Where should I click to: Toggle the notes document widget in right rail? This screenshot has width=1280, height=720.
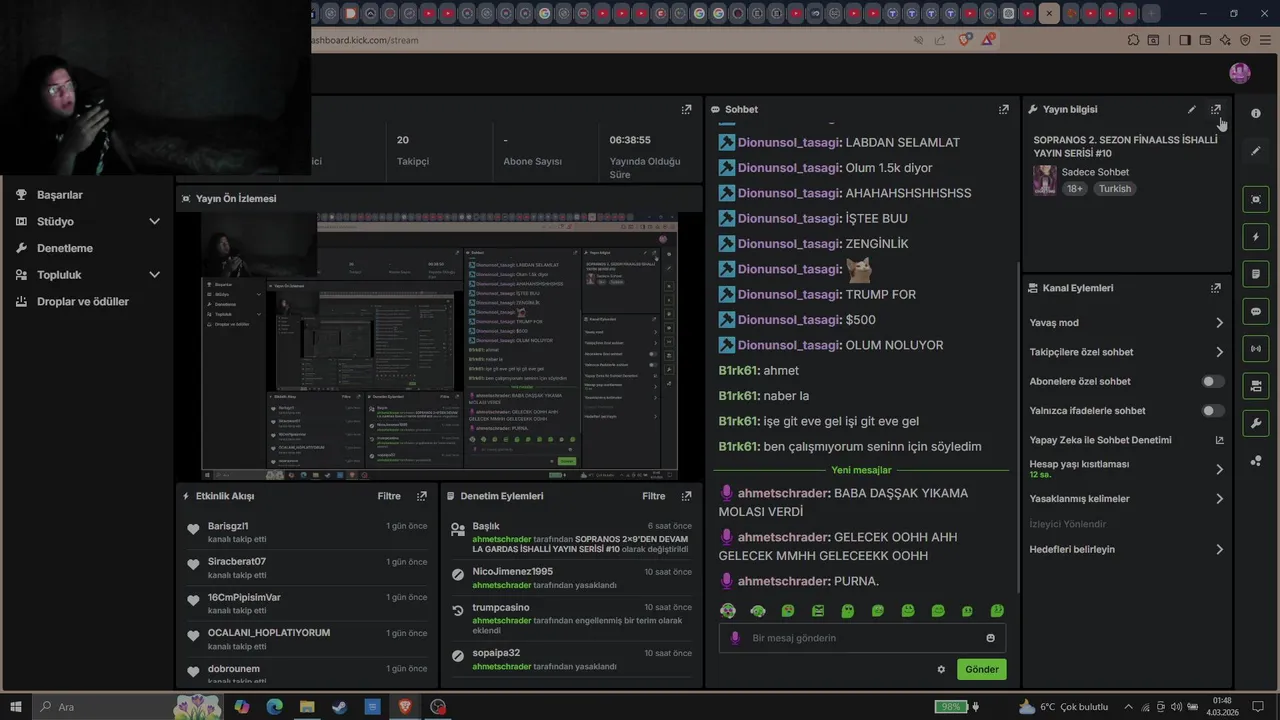(1256, 274)
